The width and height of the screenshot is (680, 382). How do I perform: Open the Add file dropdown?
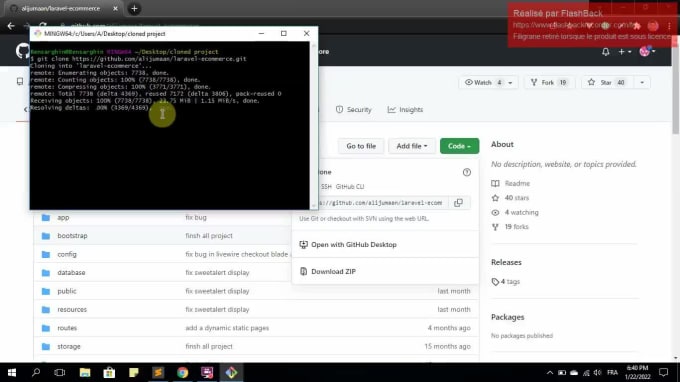[412, 146]
